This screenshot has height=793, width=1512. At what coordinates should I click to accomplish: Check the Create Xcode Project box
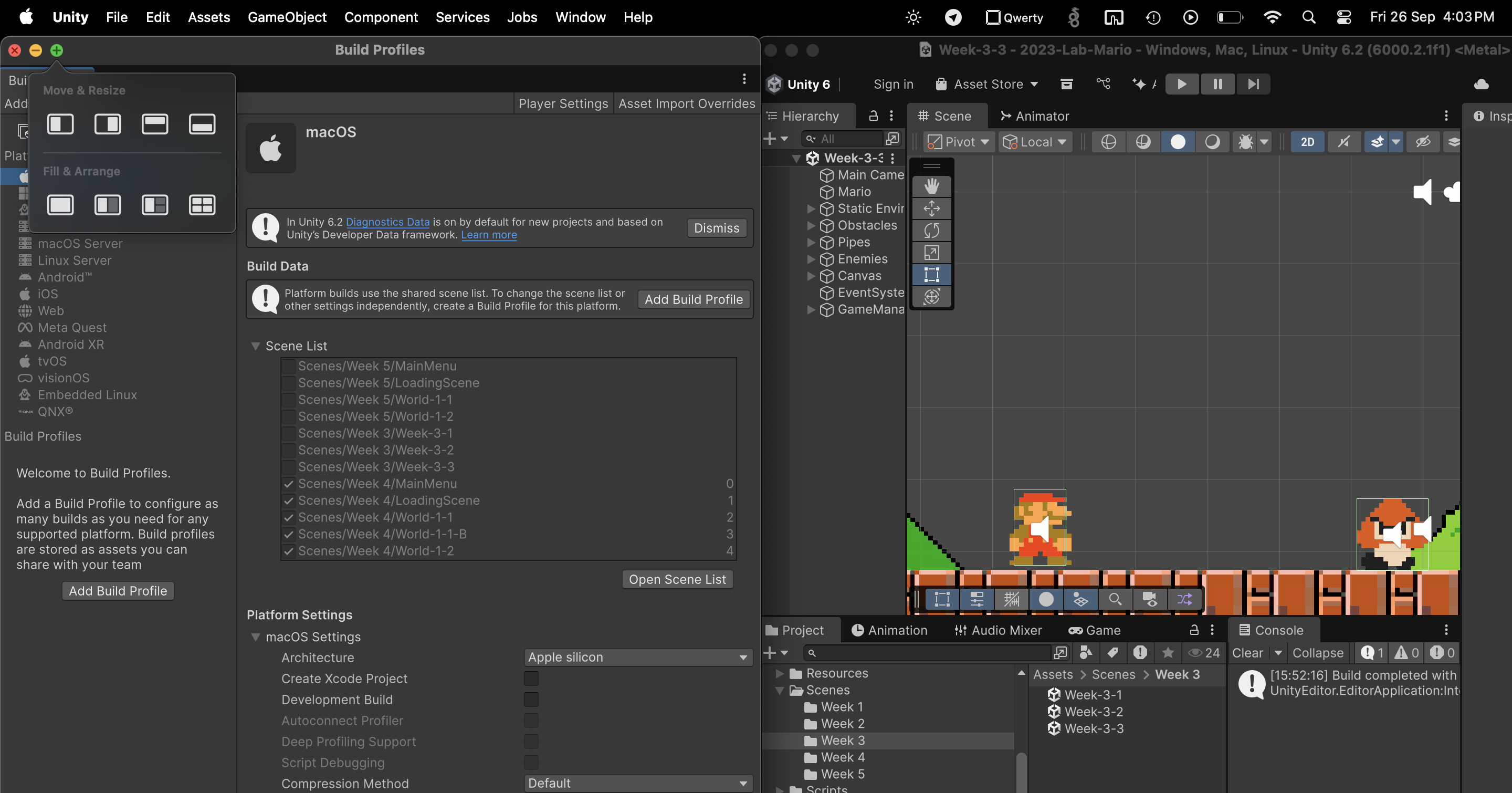(x=531, y=679)
